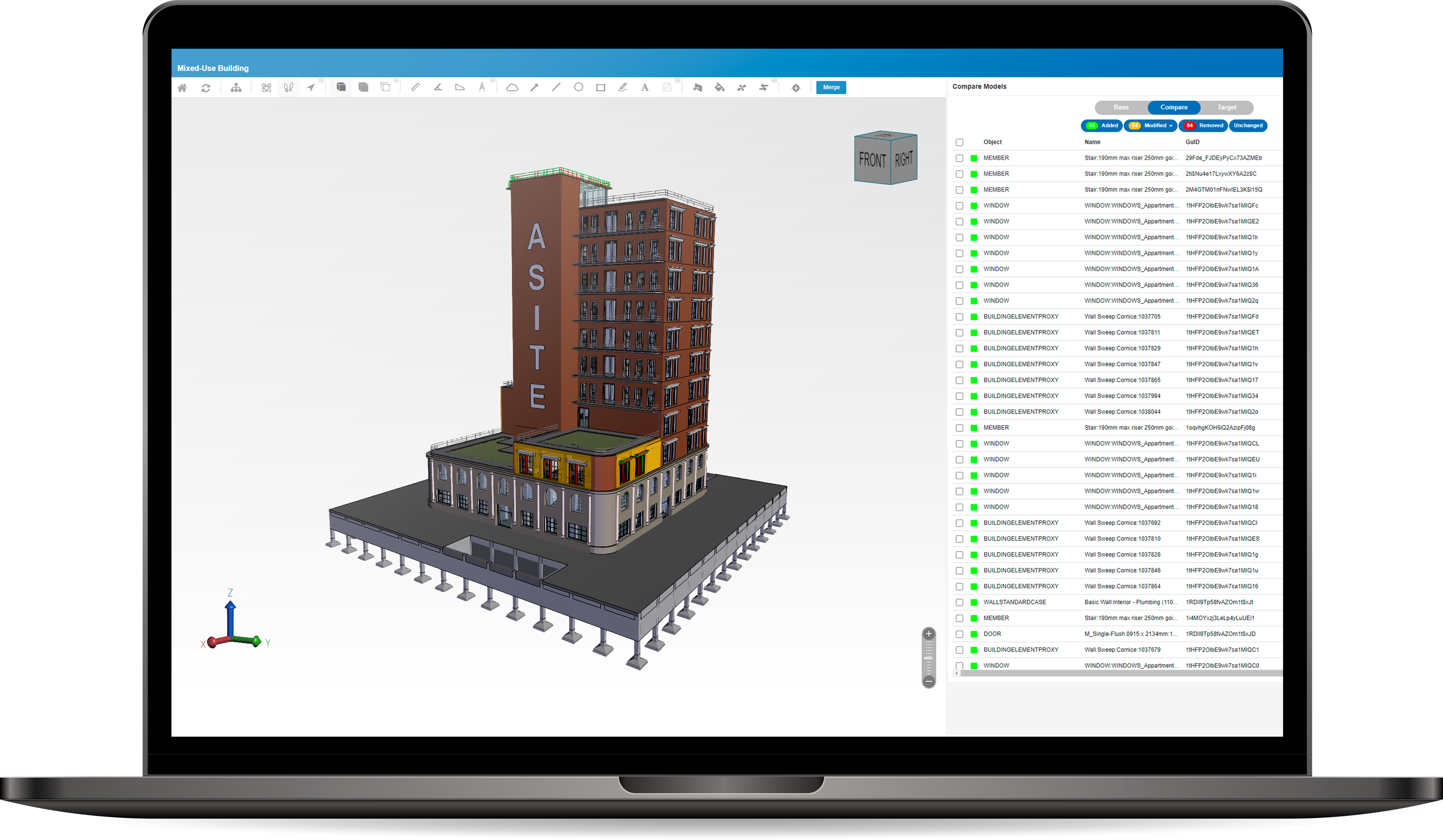Check the first MEMBER row checkbox

coord(960,158)
